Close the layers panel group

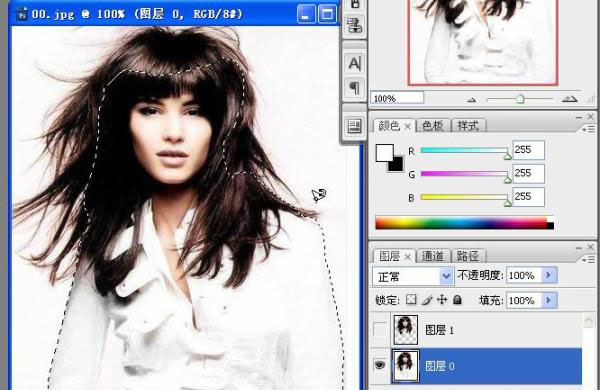click(x=590, y=247)
